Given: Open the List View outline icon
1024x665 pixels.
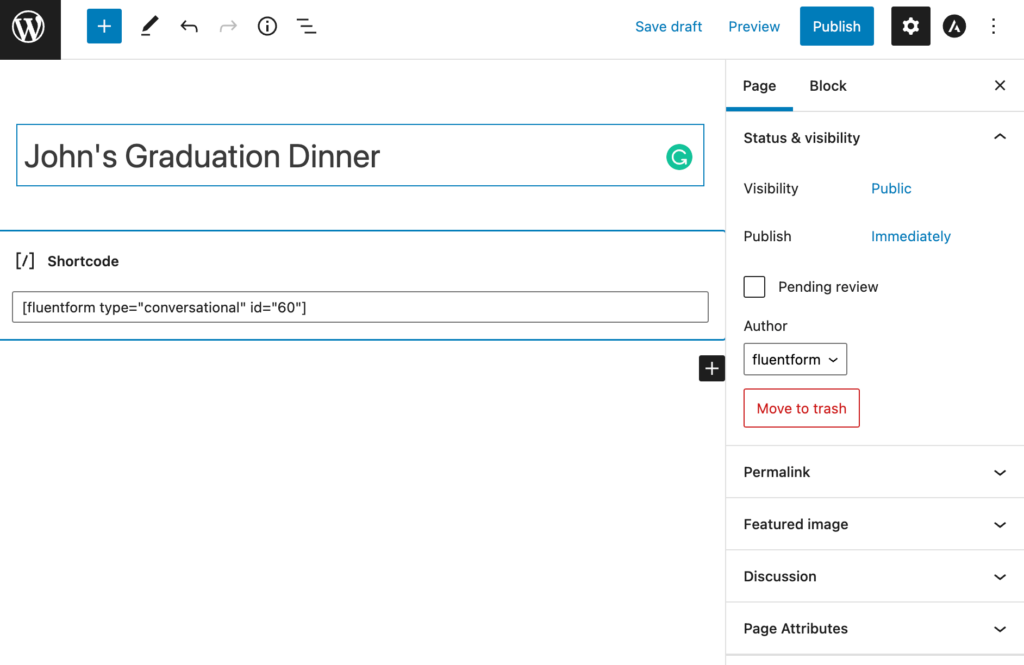Looking at the screenshot, I should 306,26.
